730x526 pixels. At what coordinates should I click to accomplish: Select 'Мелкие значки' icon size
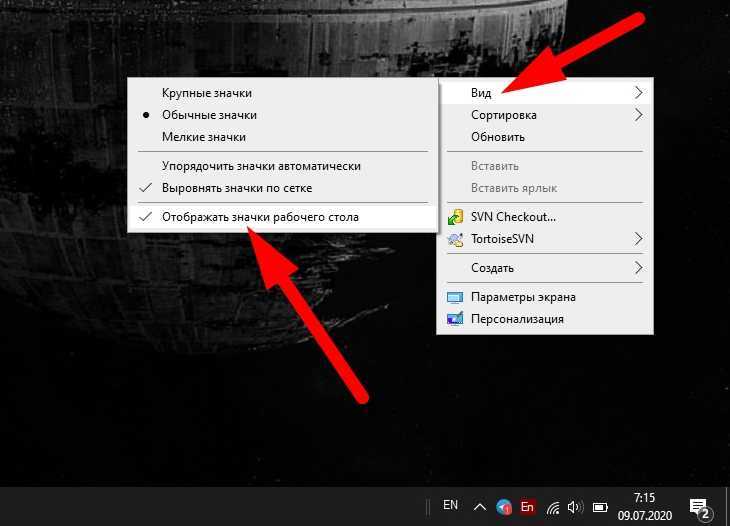283,137
